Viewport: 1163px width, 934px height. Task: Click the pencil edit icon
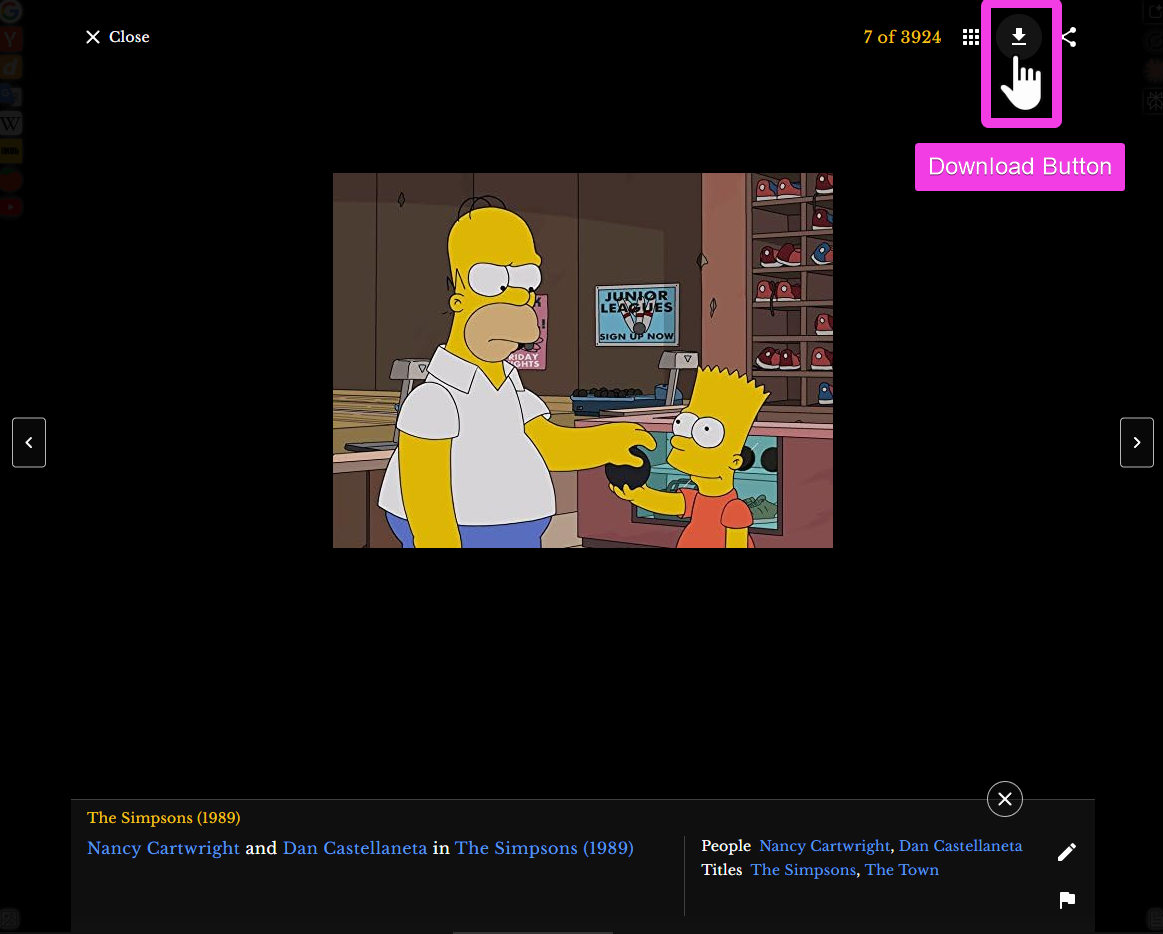[1067, 852]
